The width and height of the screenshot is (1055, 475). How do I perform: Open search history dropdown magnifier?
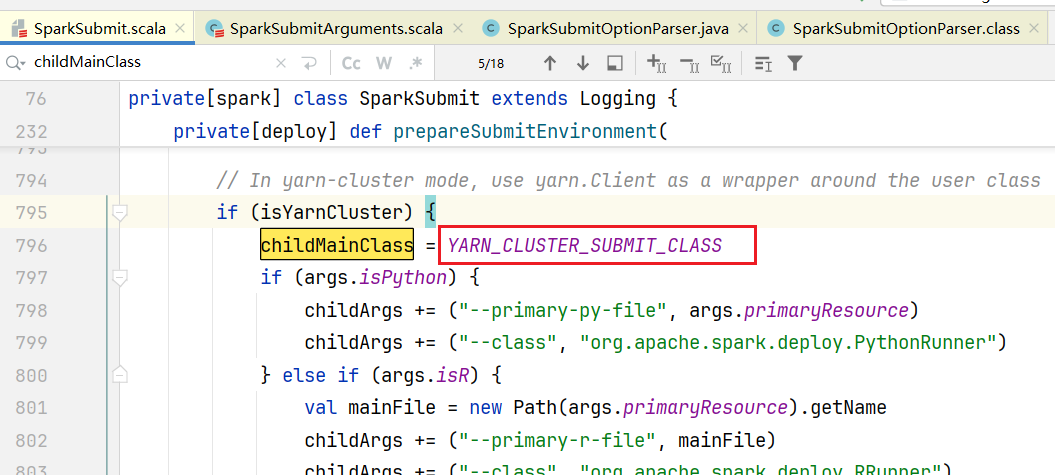pos(15,63)
